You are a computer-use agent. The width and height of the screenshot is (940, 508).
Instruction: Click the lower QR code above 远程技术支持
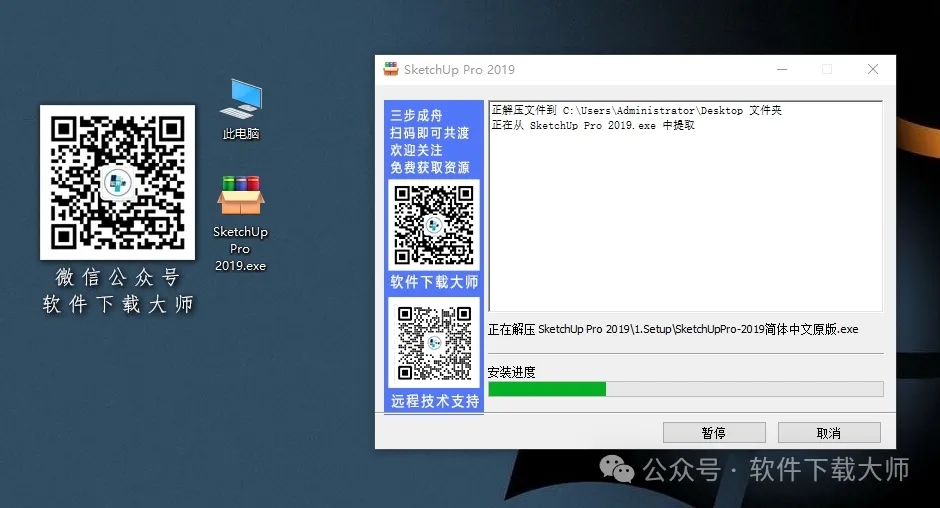(434, 342)
